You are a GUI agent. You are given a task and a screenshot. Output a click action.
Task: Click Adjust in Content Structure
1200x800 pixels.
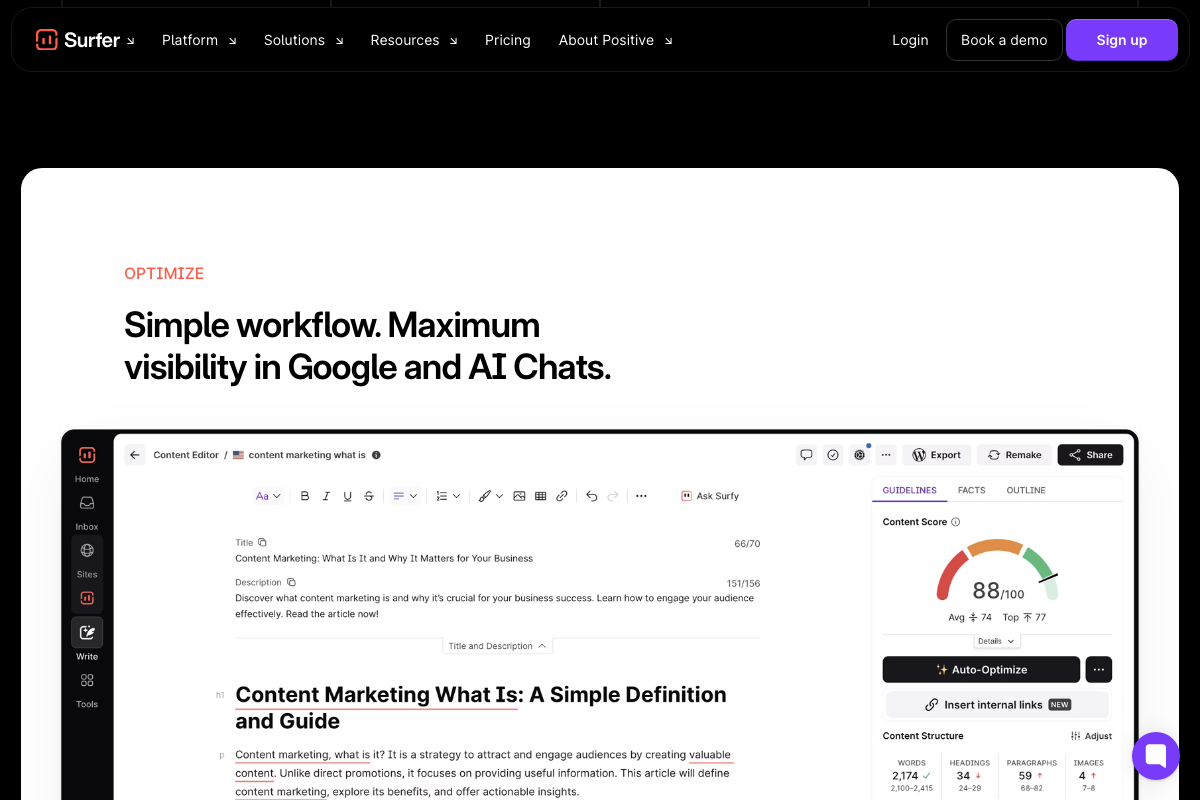tap(1091, 736)
